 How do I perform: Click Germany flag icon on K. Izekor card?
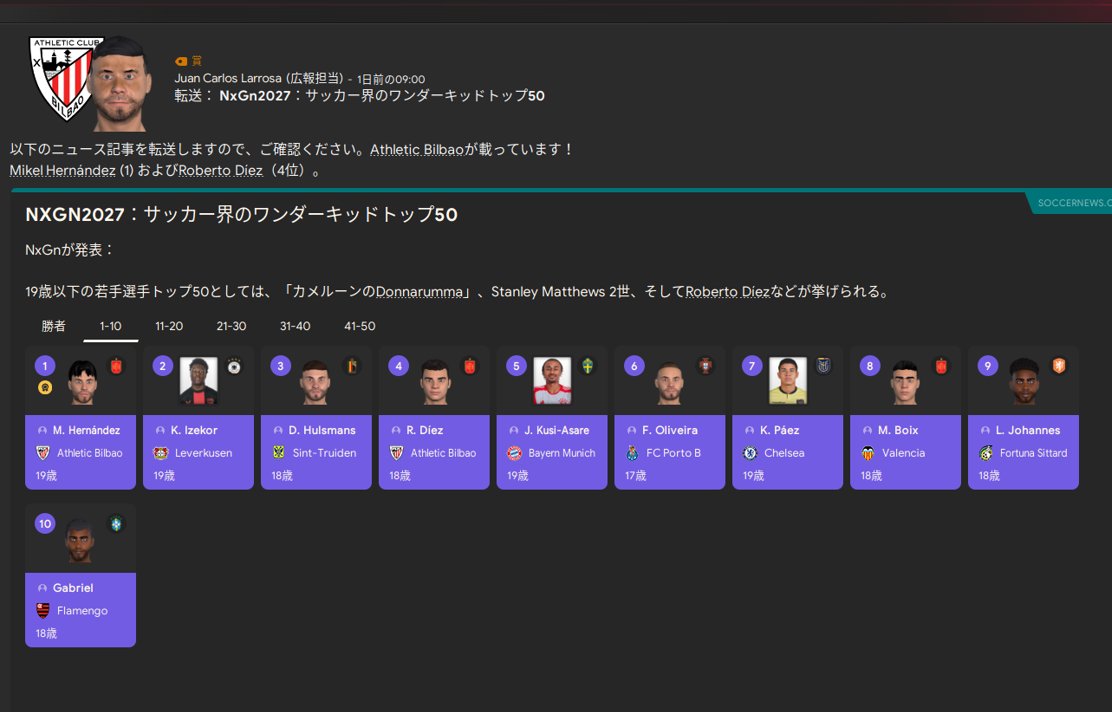point(234,366)
